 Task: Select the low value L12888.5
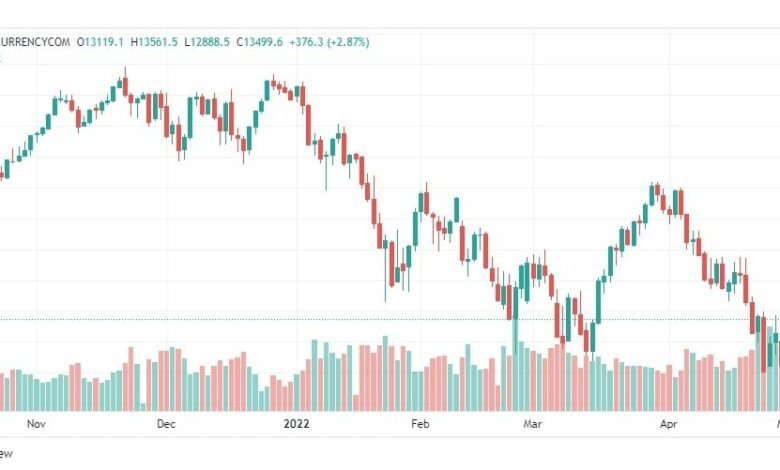tap(207, 42)
